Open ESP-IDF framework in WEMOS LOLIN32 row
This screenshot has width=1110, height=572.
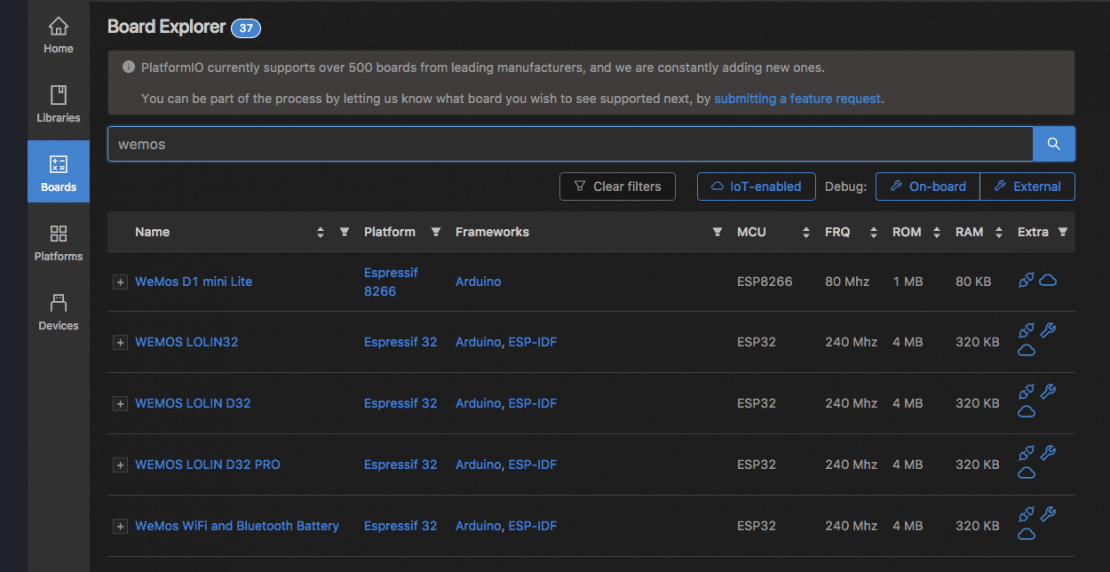[532, 343]
